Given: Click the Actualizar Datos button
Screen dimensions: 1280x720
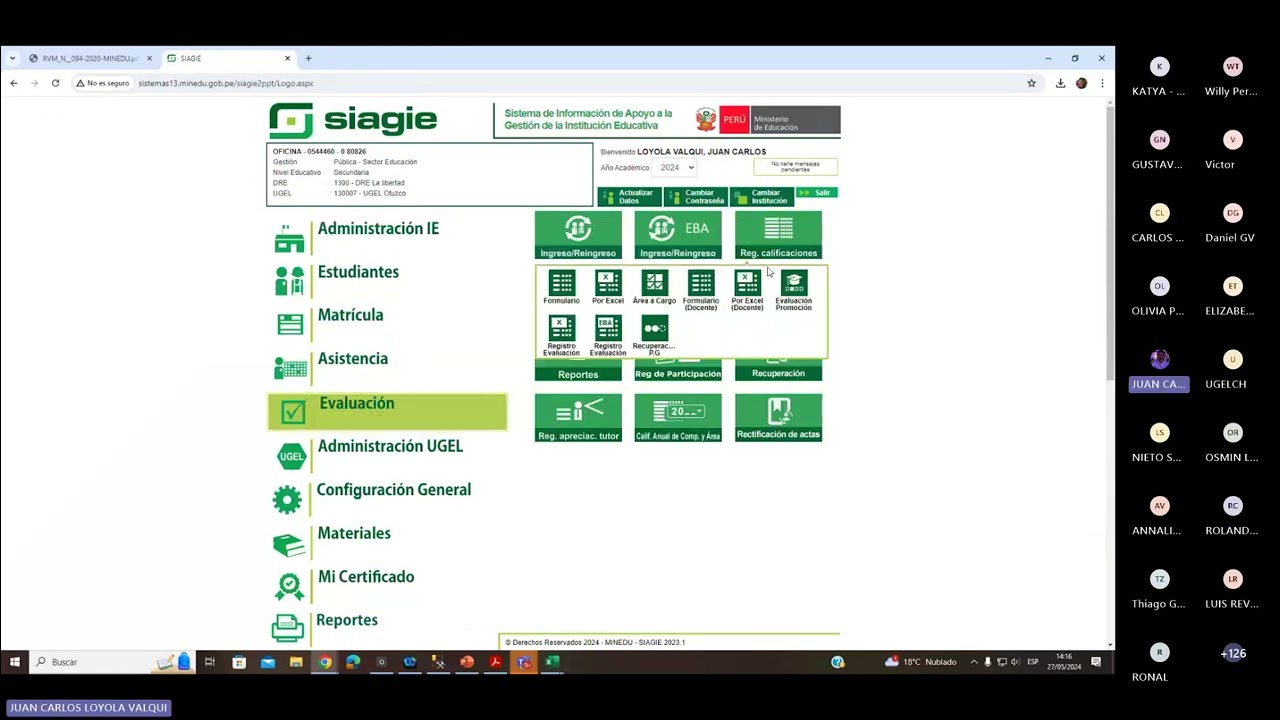Looking at the screenshot, I should 629,196.
